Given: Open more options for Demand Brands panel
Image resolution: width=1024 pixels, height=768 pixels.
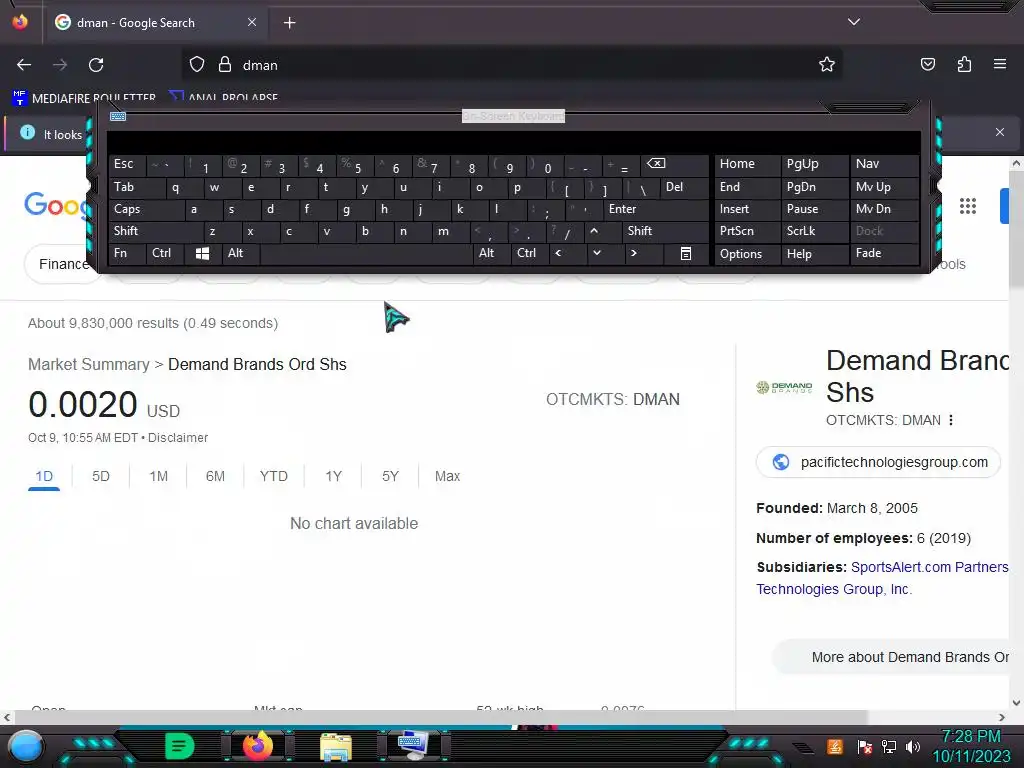Looking at the screenshot, I should [951, 420].
